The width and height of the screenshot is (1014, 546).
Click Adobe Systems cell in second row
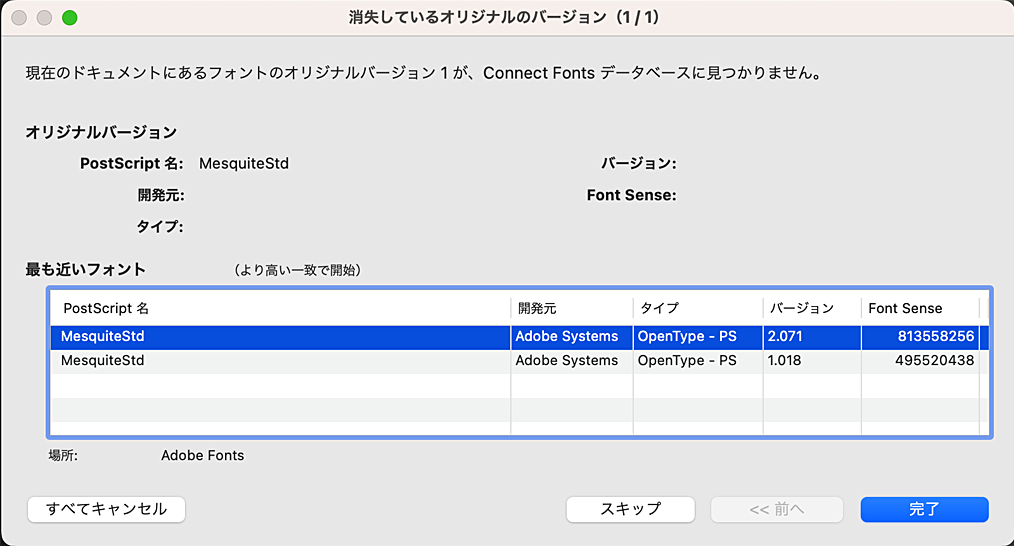click(x=567, y=360)
